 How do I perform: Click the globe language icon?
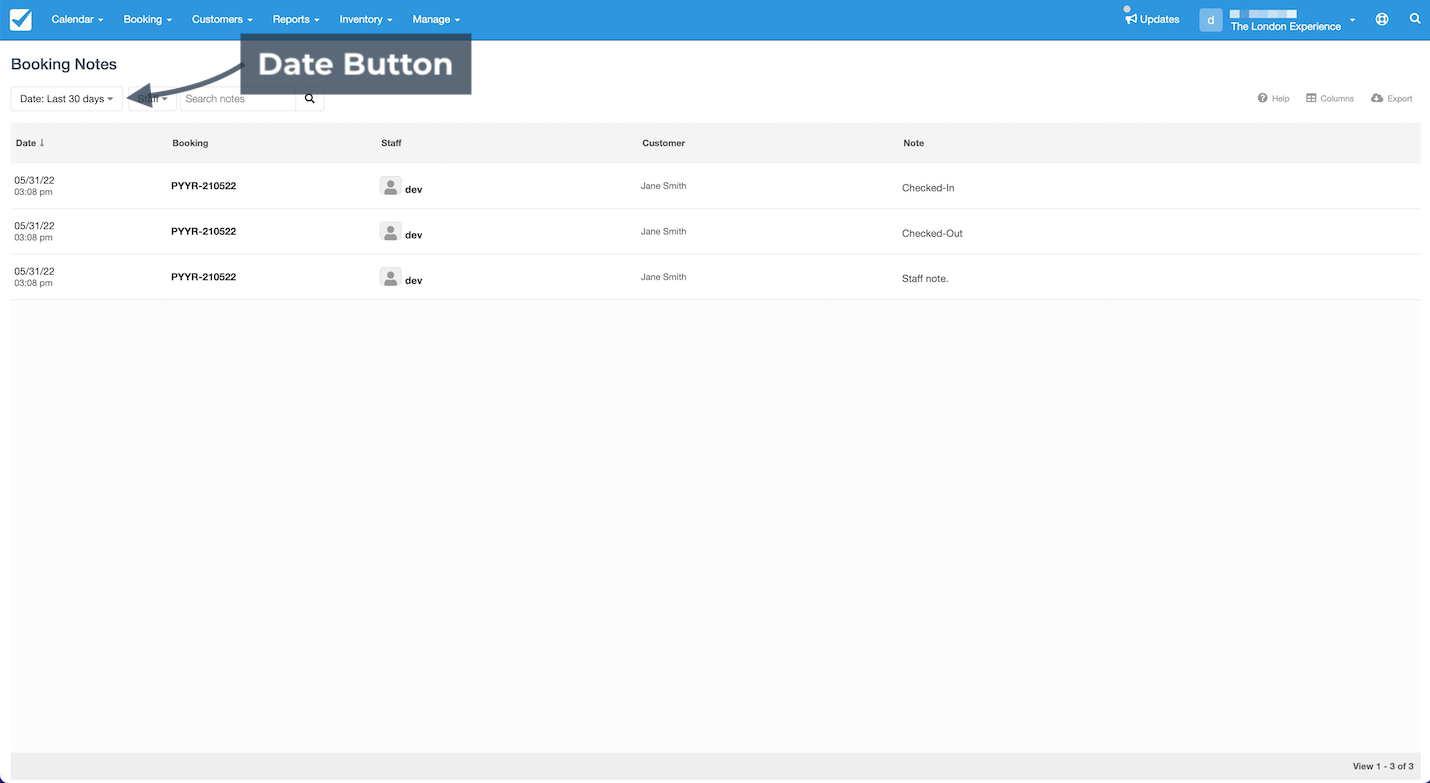pyautogui.click(x=1382, y=19)
